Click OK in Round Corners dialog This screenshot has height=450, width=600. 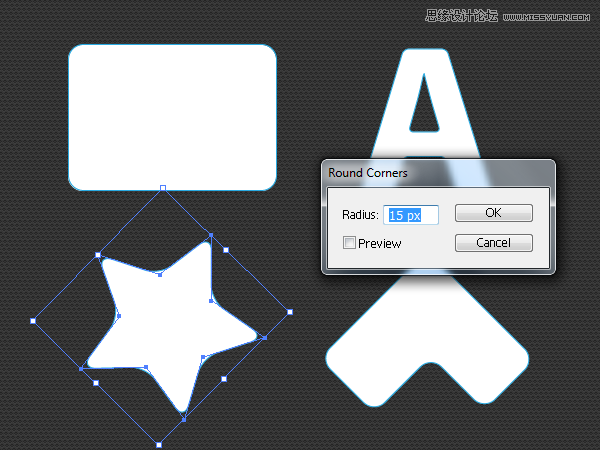[x=494, y=213]
